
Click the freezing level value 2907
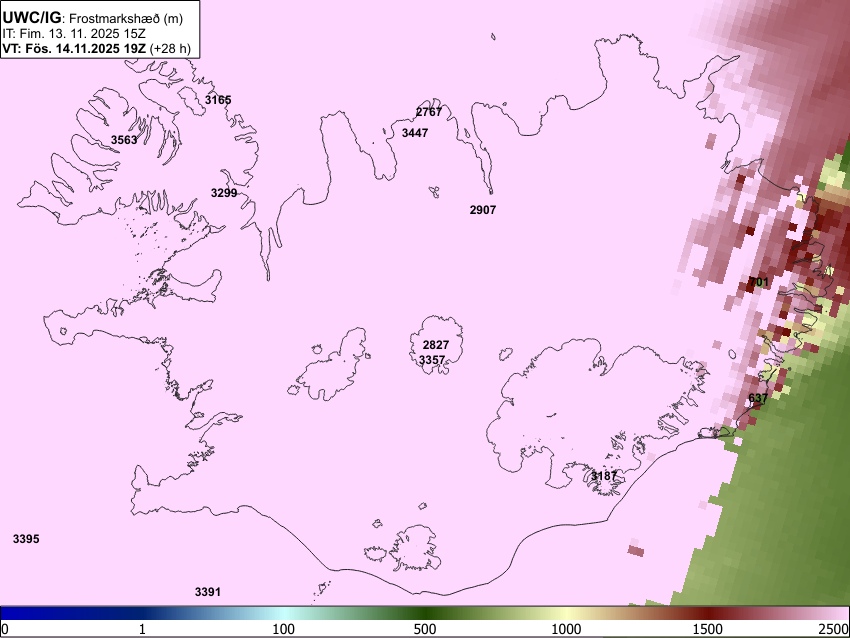482,210
